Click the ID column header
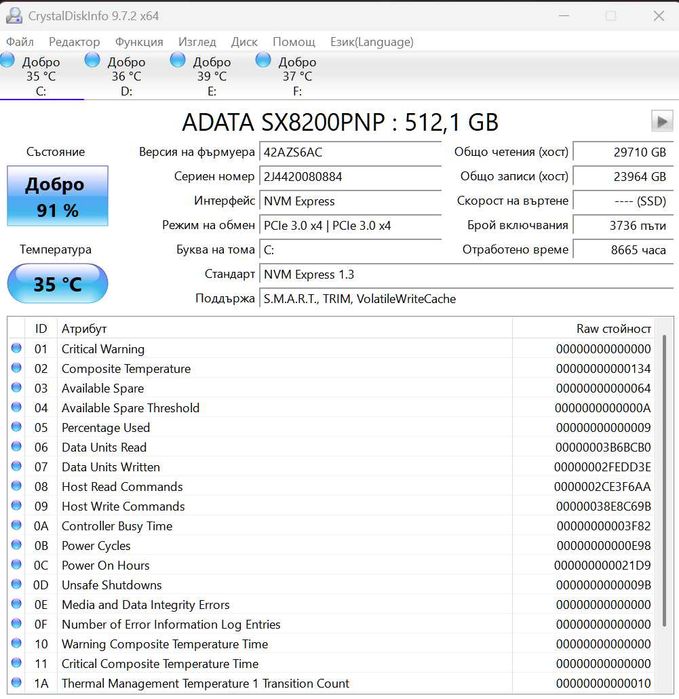 coord(41,329)
